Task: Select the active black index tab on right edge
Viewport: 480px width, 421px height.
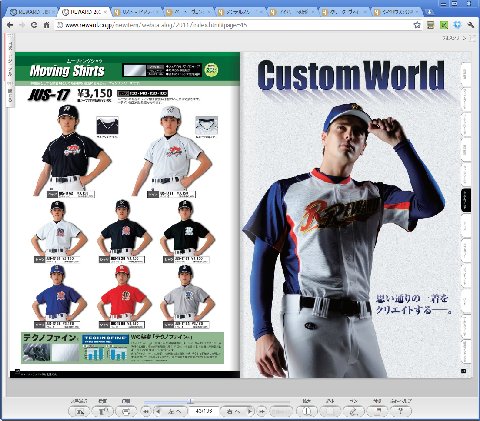Action: click(466, 200)
